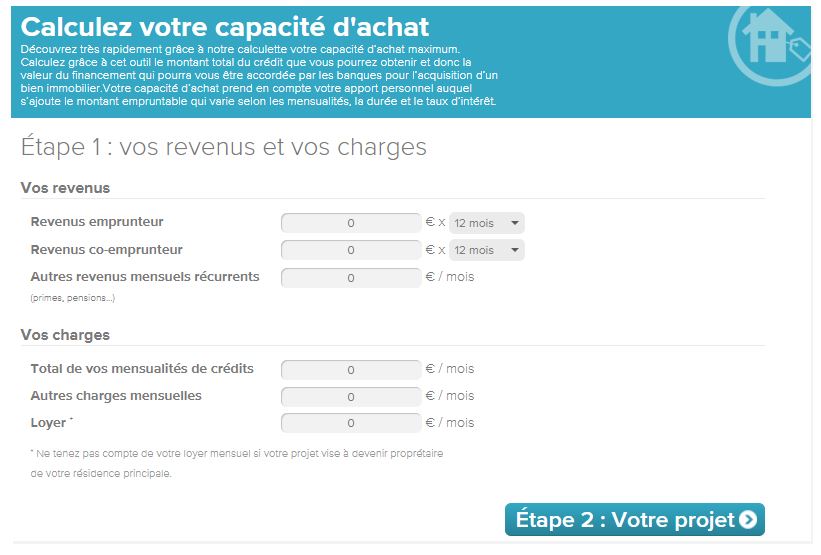This screenshot has width=821, height=555.
Task: Click the Revenus emprunteur dropdown arrow
Action: 515,223
